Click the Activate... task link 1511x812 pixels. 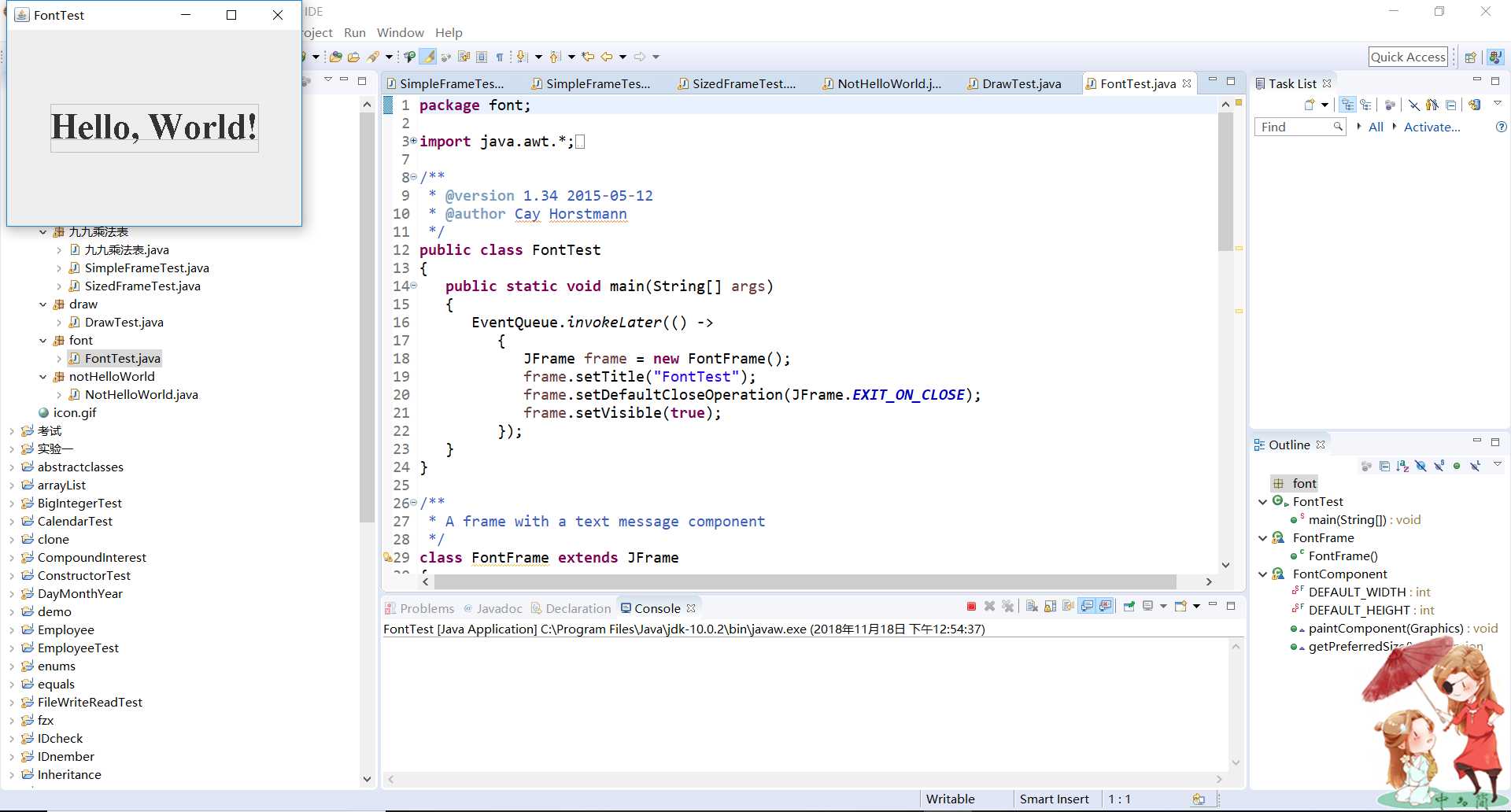click(x=1432, y=127)
